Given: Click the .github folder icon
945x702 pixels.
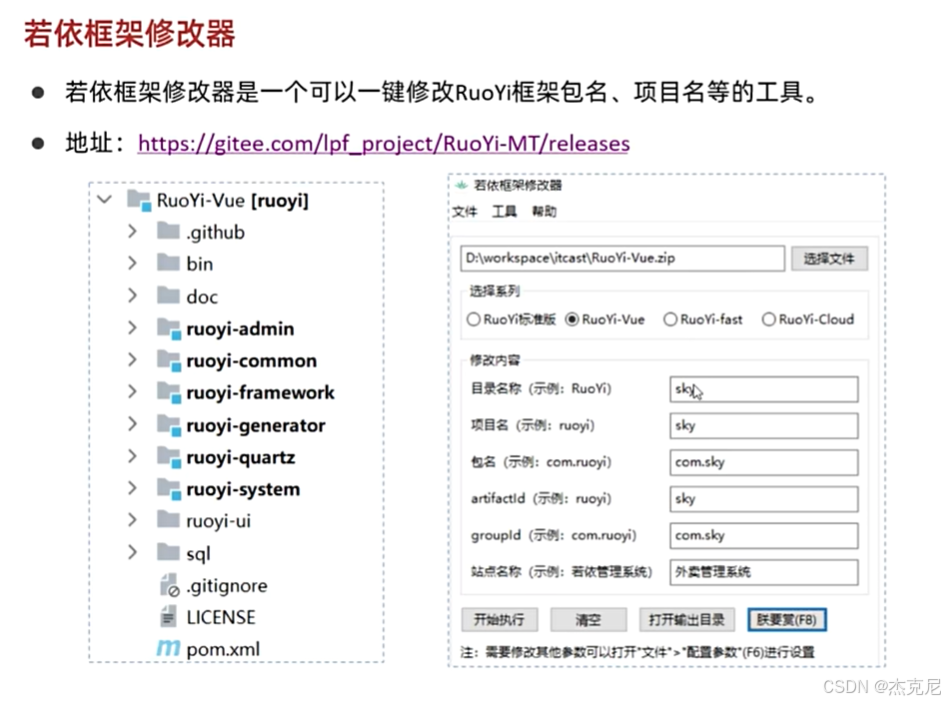Looking at the screenshot, I should click(168, 231).
